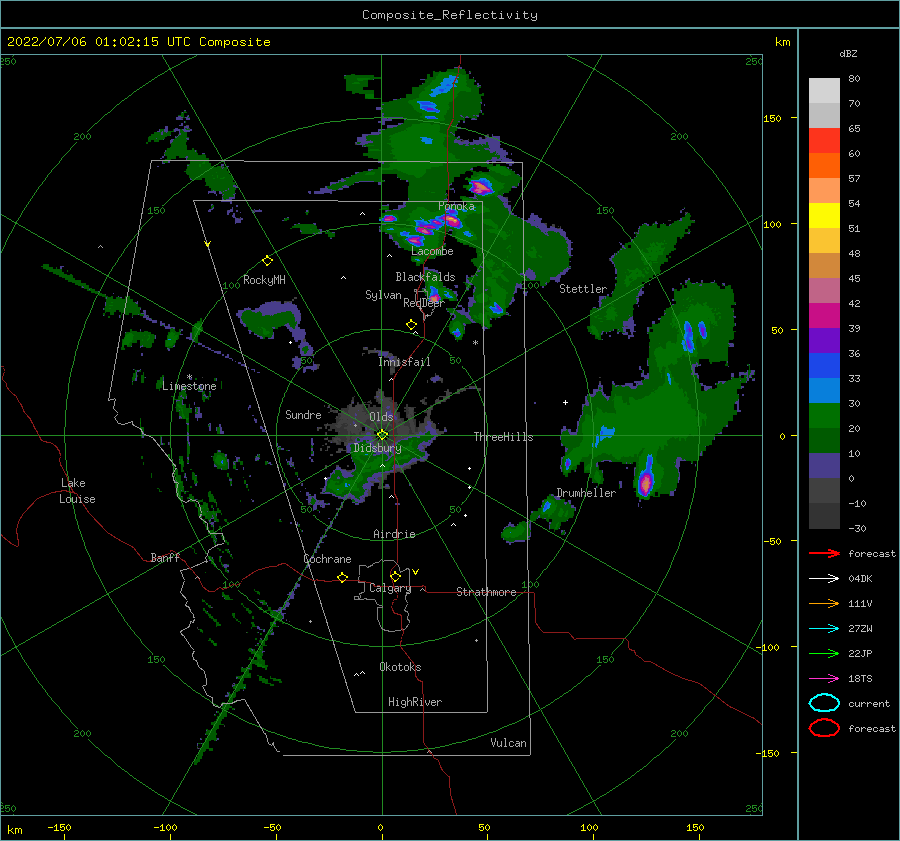Click the Blackfalds city label
The image size is (900, 841).
coord(425,277)
